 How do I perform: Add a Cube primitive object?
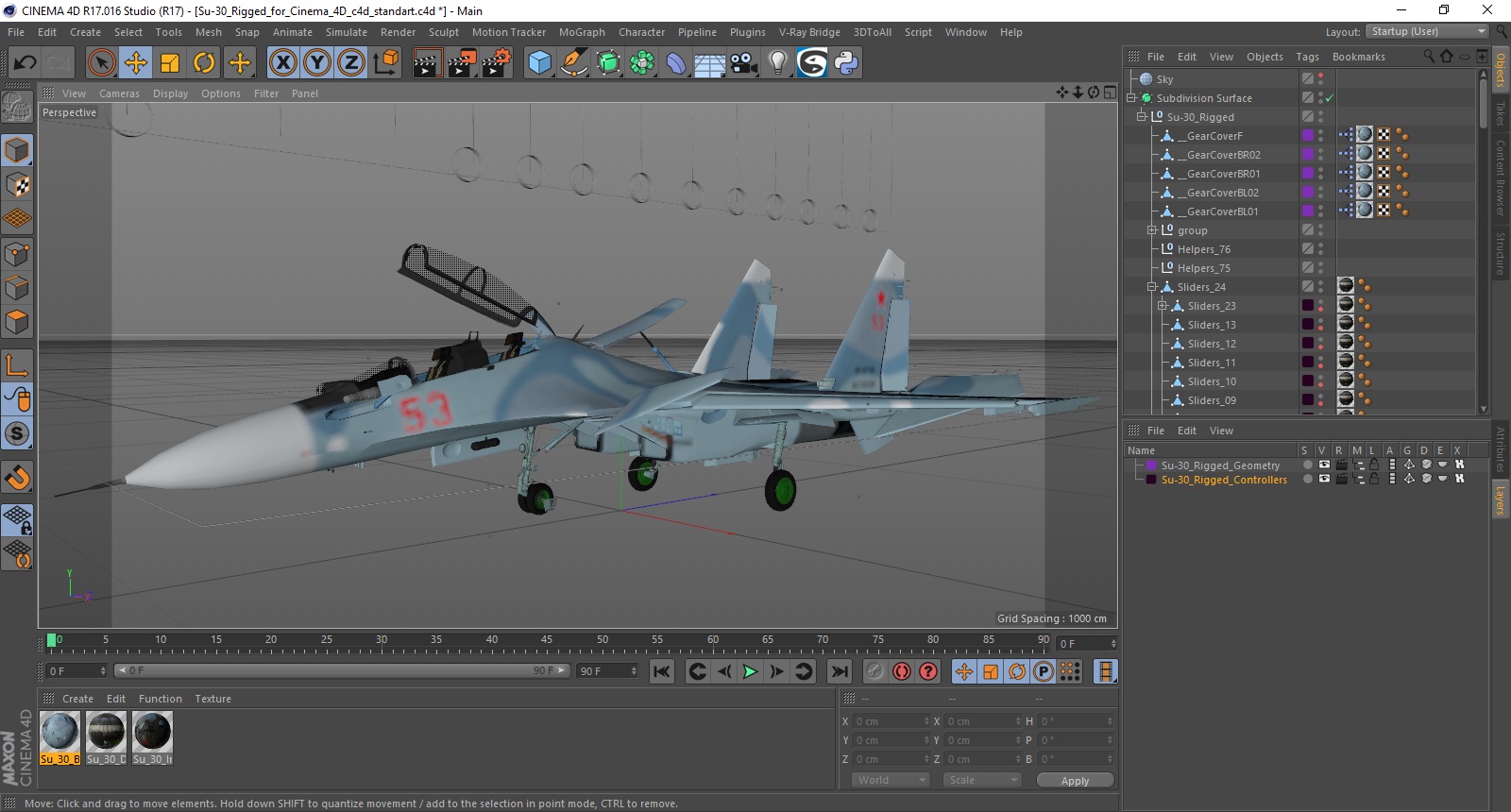pos(539,63)
